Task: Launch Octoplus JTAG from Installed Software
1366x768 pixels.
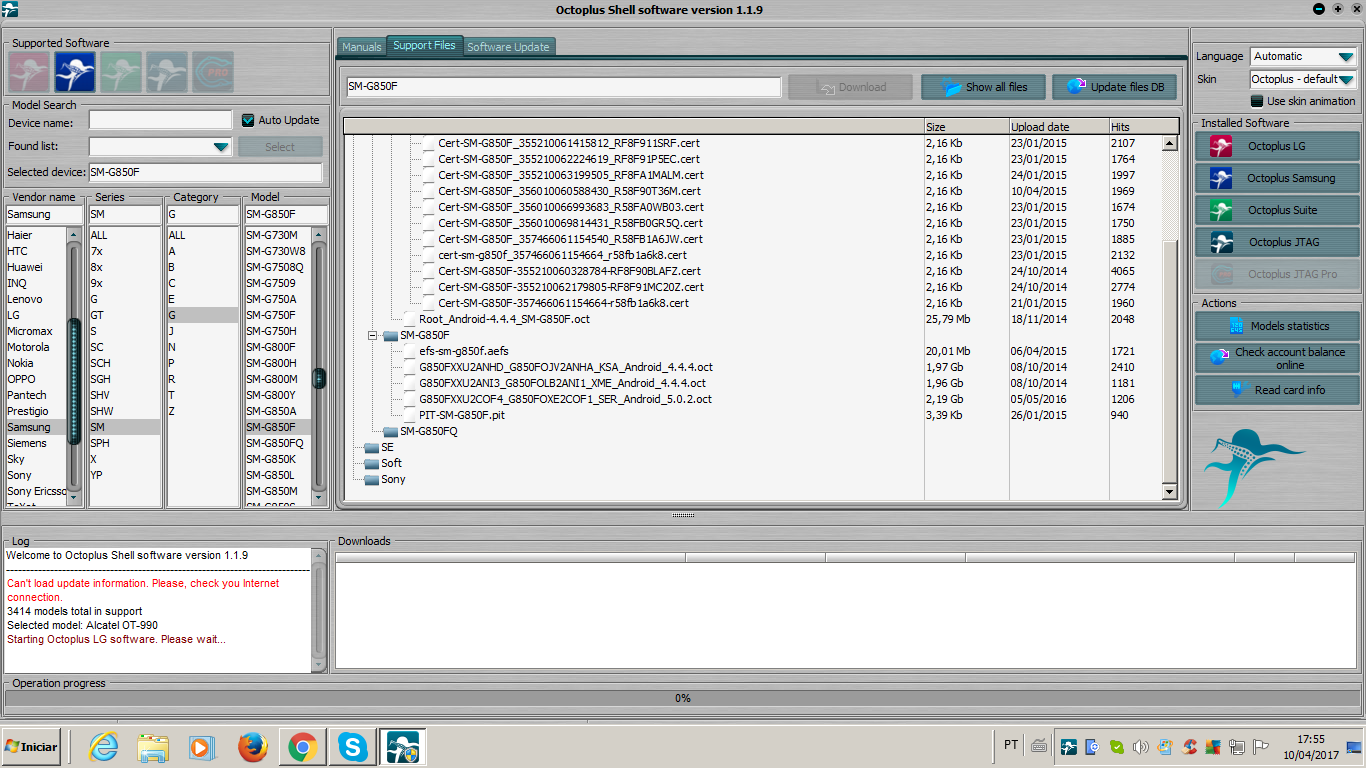Action: pyautogui.click(x=1277, y=242)
